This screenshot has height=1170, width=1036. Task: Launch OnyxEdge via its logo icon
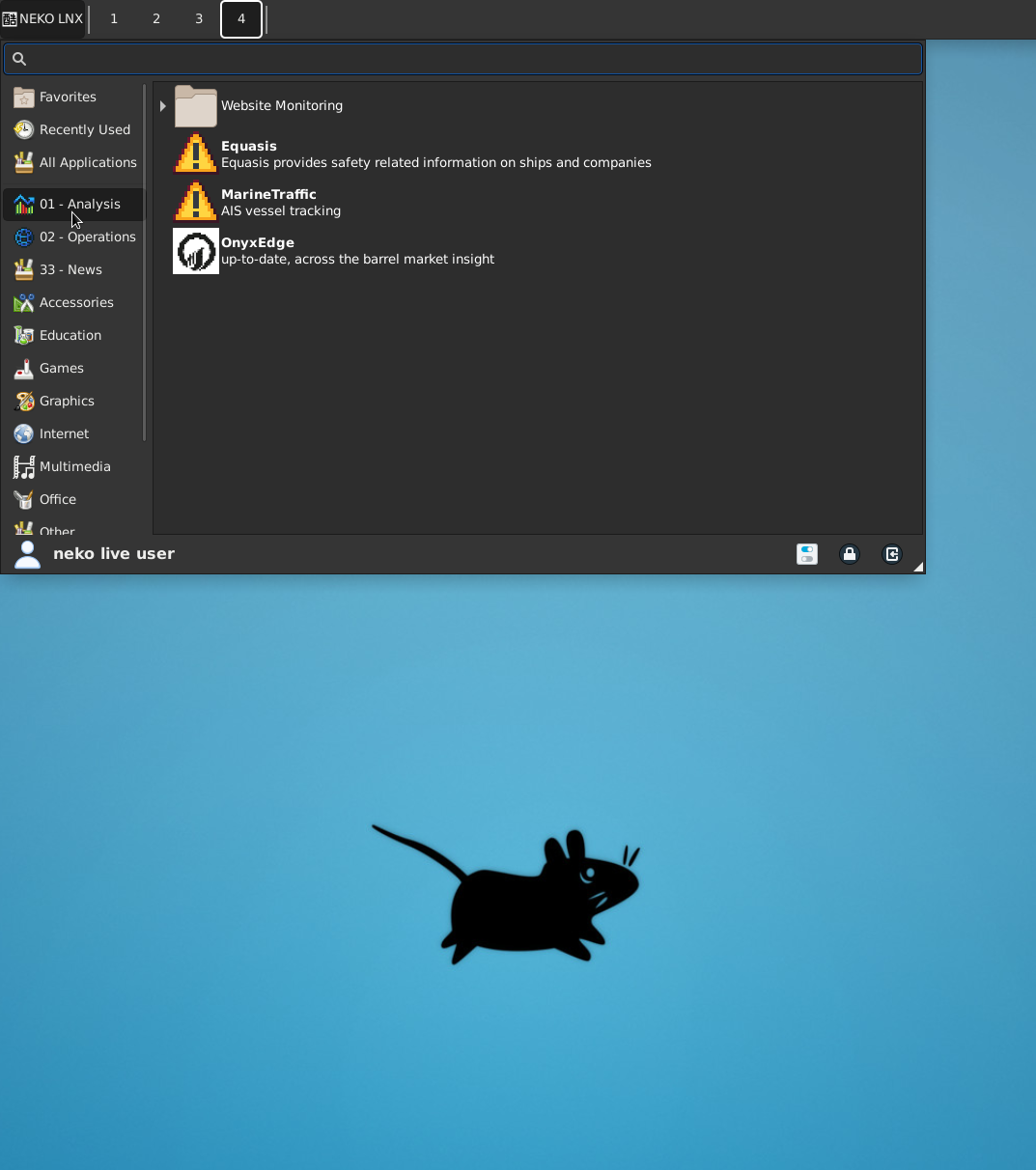click(196, 251)
